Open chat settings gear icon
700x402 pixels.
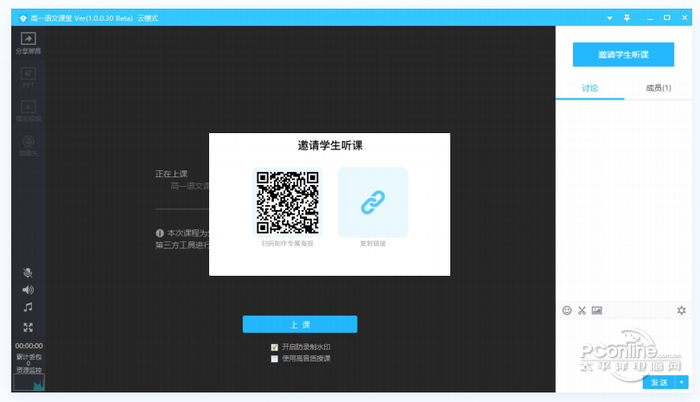pyautogui.click(x=681, y=310)
